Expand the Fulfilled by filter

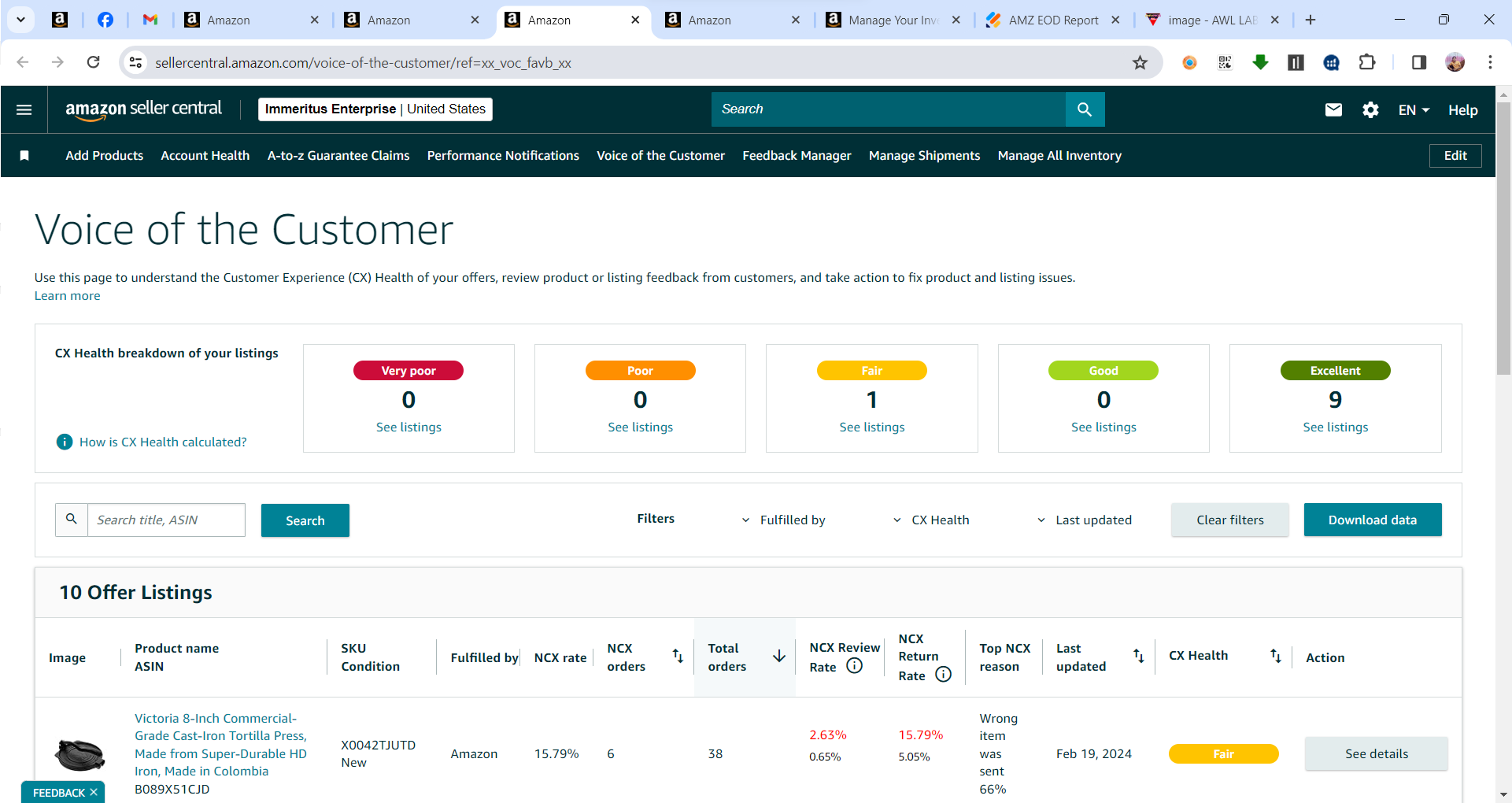coord(784,520)
